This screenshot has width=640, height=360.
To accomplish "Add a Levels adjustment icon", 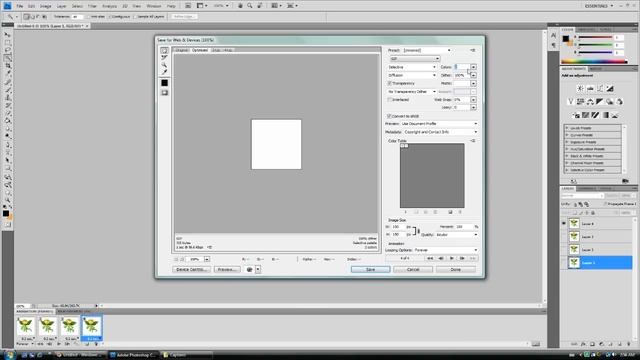I will [x=590, y=88].
